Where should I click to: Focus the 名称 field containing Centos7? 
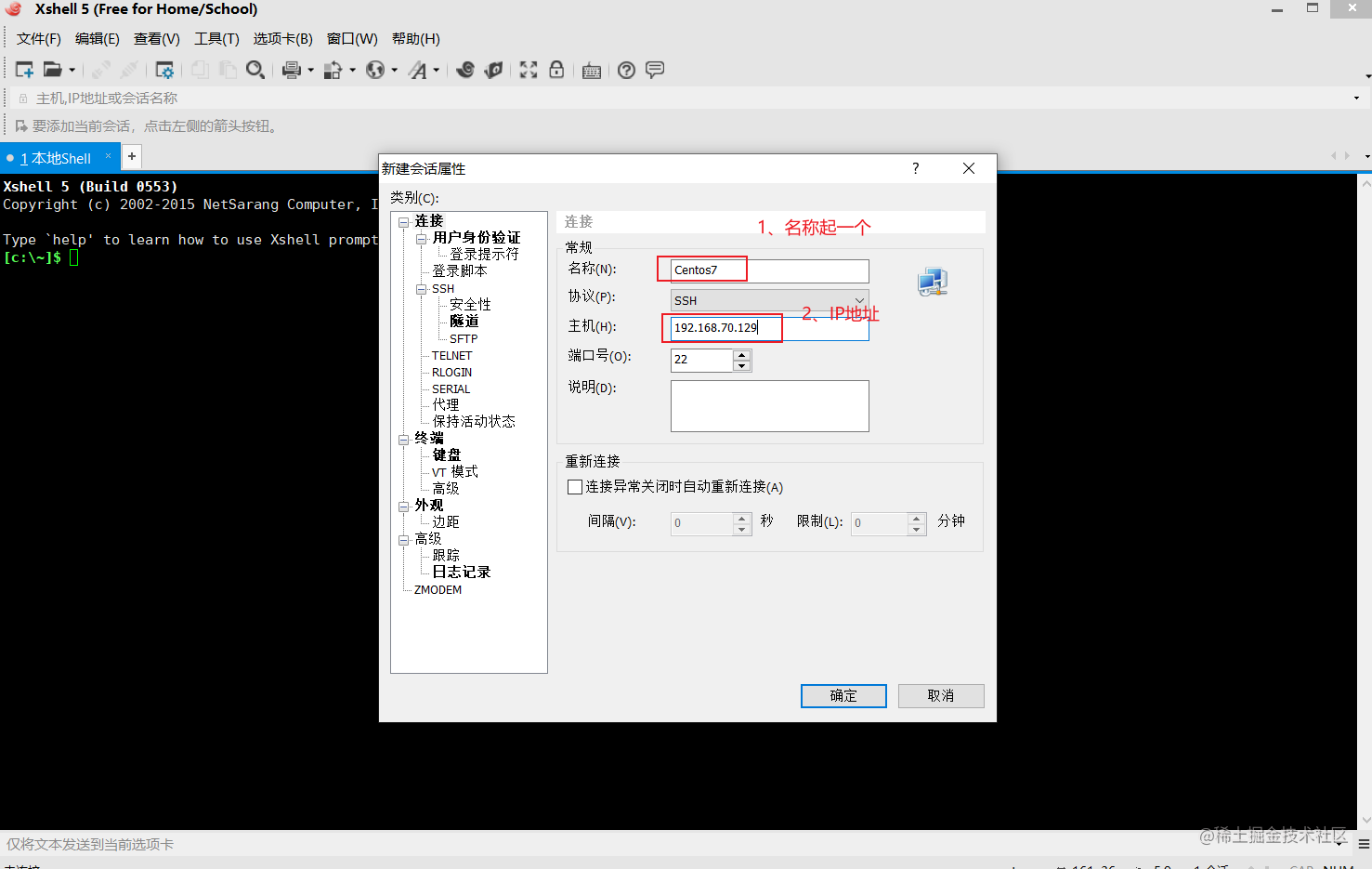click(x=770, y=270)
